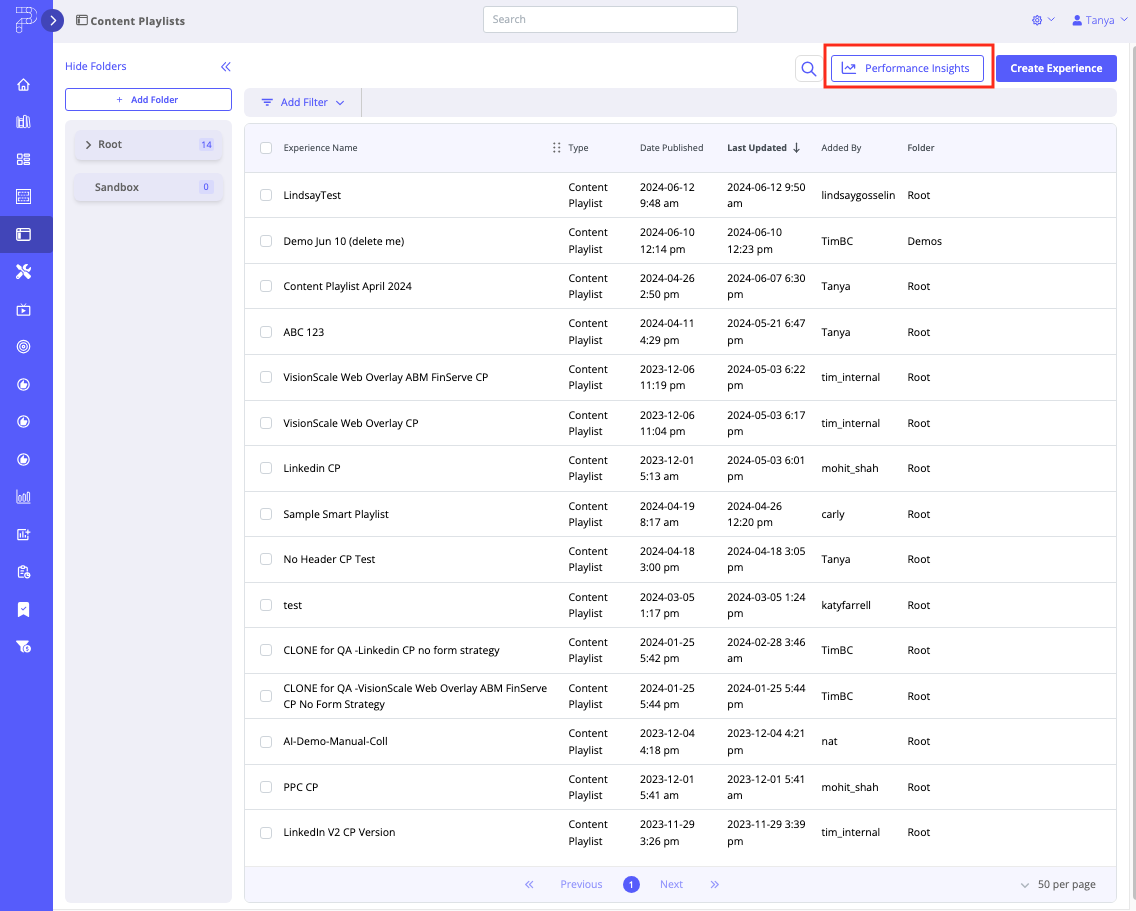Click the Type column header
This screenshot has width=1136, height=911.
click(x=578, y=148)
